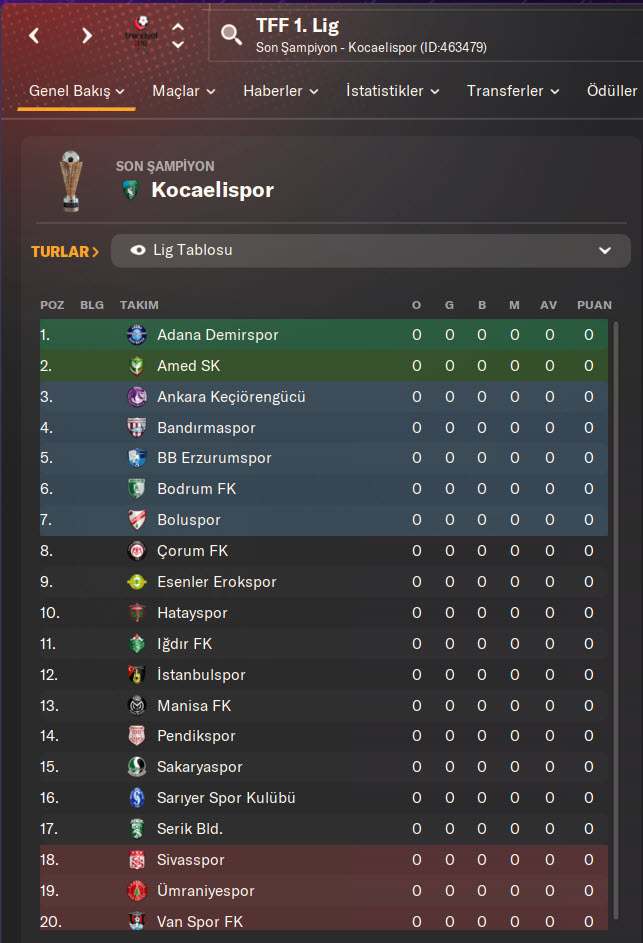This screenshot has height=943, width=643.
Task: Click the Sivasspor club badge
Action: coord(137,860)
